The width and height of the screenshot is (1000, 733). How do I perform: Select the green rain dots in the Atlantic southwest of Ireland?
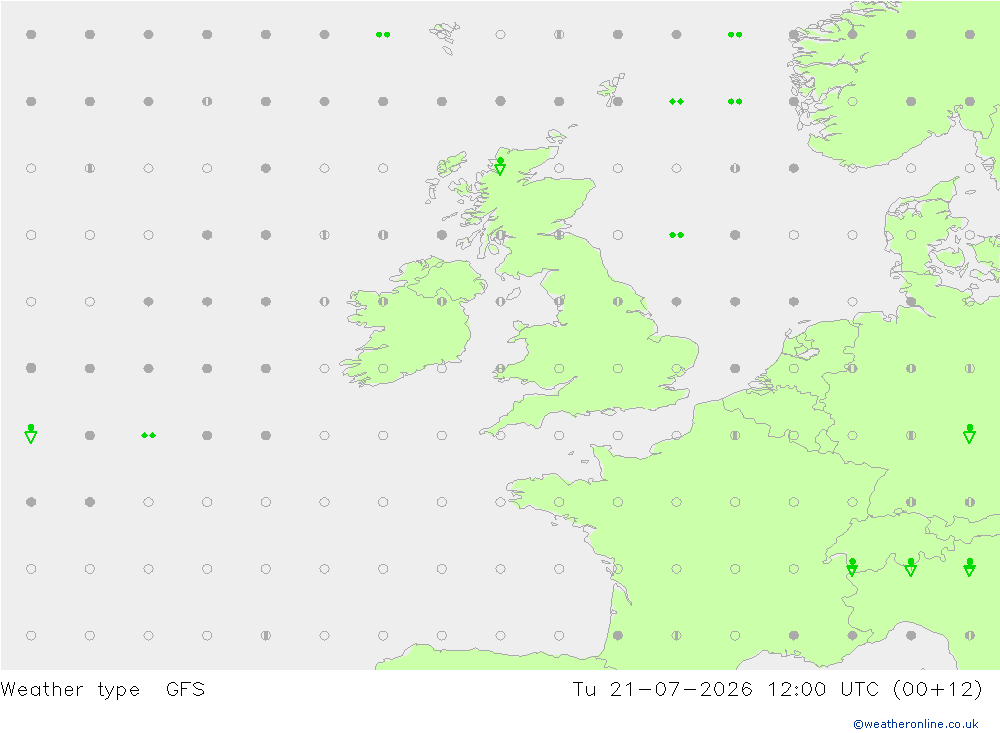[x=148, y=436]
